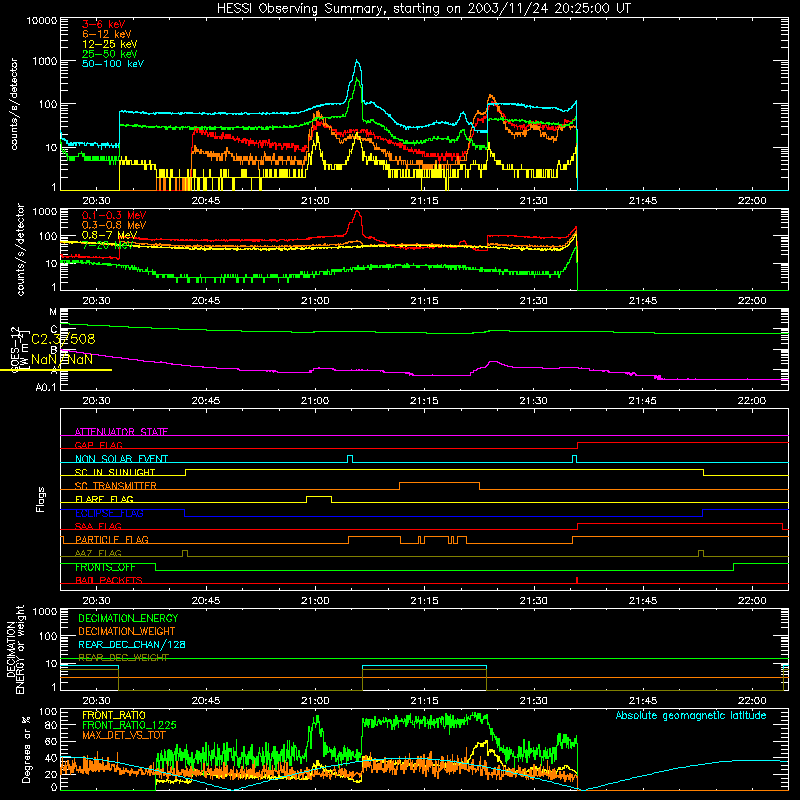Viewport: 800px width, 800px height.
Task: Click the 0.8-7 MeV legend label
Action: pos(109,235)
